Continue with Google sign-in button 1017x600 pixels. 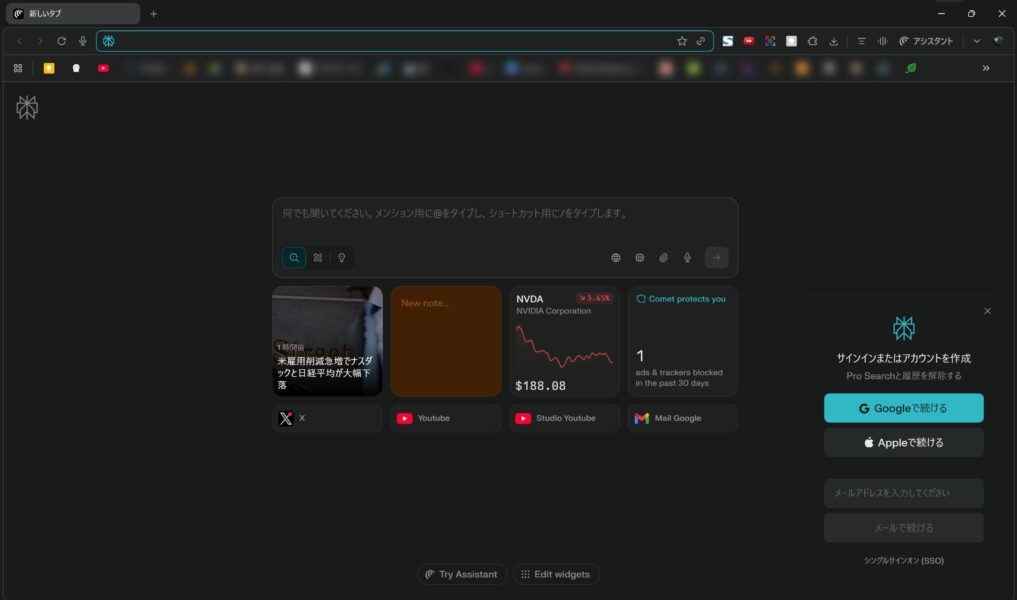pyautogui.click(x=903, y=408)
